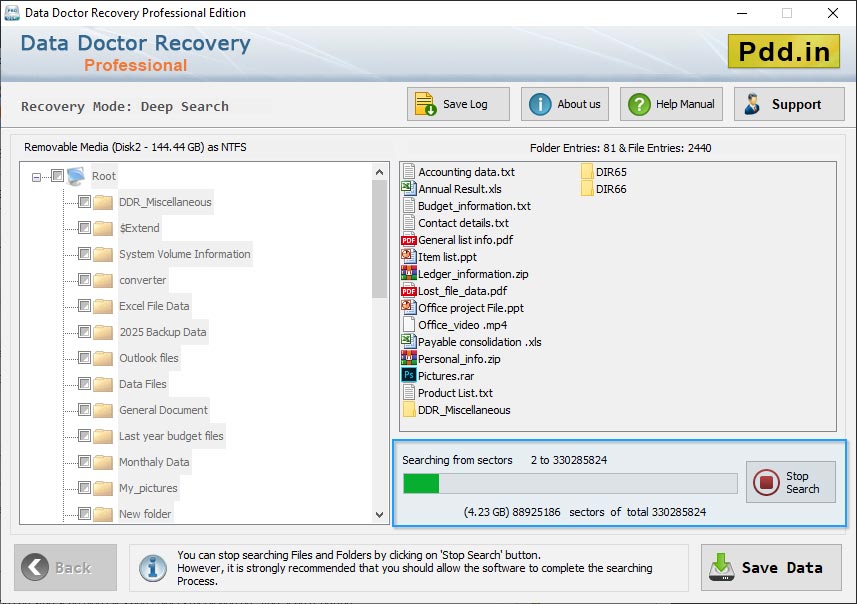Select the Outlook files tree folder
Viewport: 857px width, 604px height.
pos(149,358)
